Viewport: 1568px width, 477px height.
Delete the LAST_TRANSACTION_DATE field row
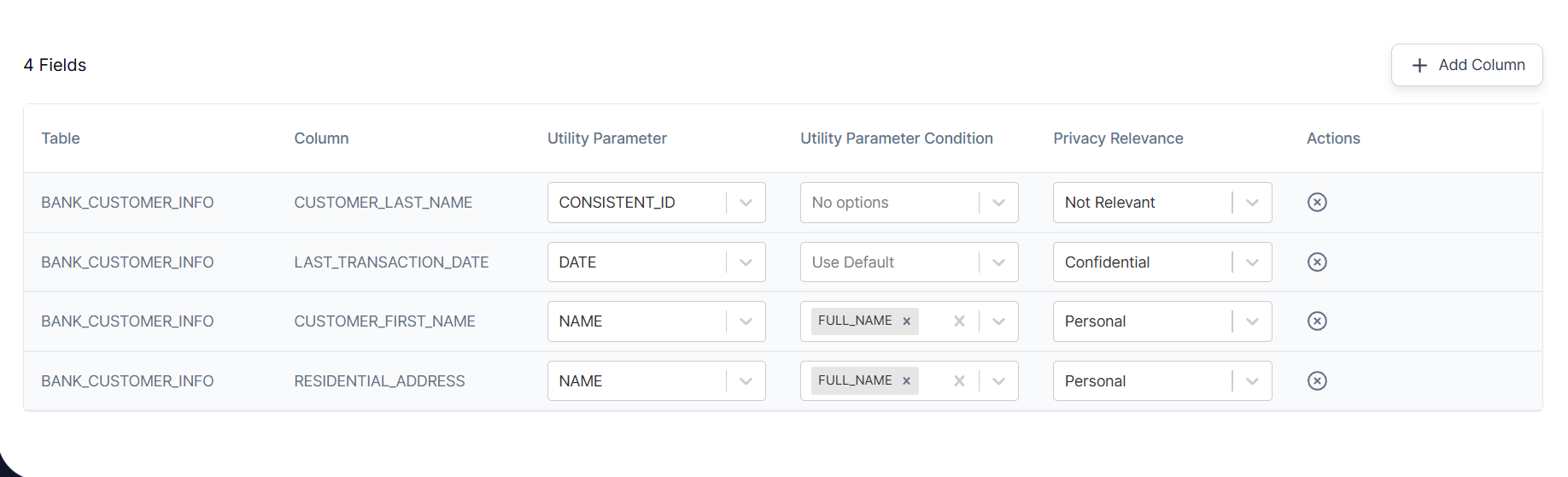(x=1317, y=262)
